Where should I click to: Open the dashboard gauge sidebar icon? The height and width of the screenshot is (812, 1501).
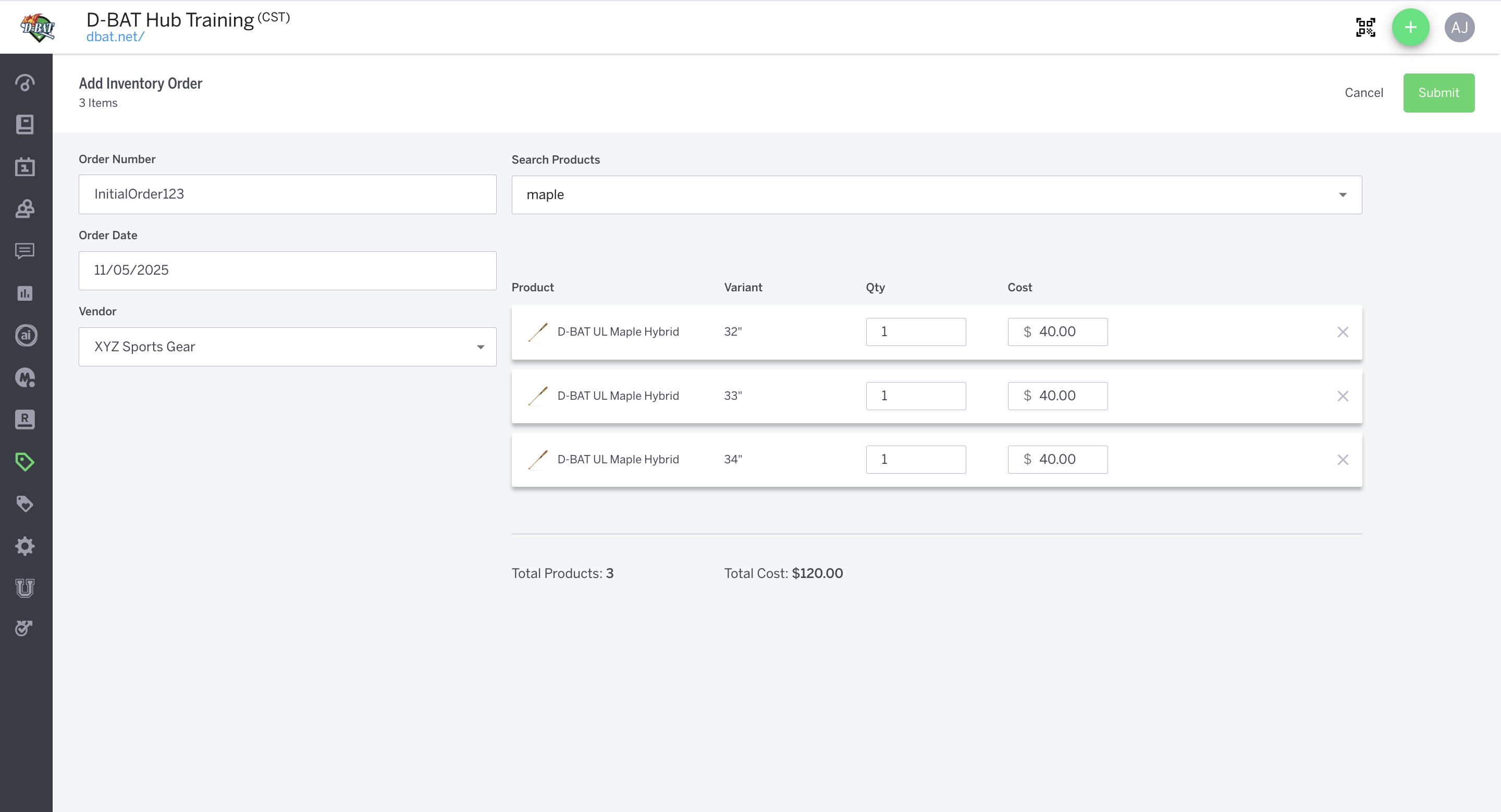coord(24,83)
